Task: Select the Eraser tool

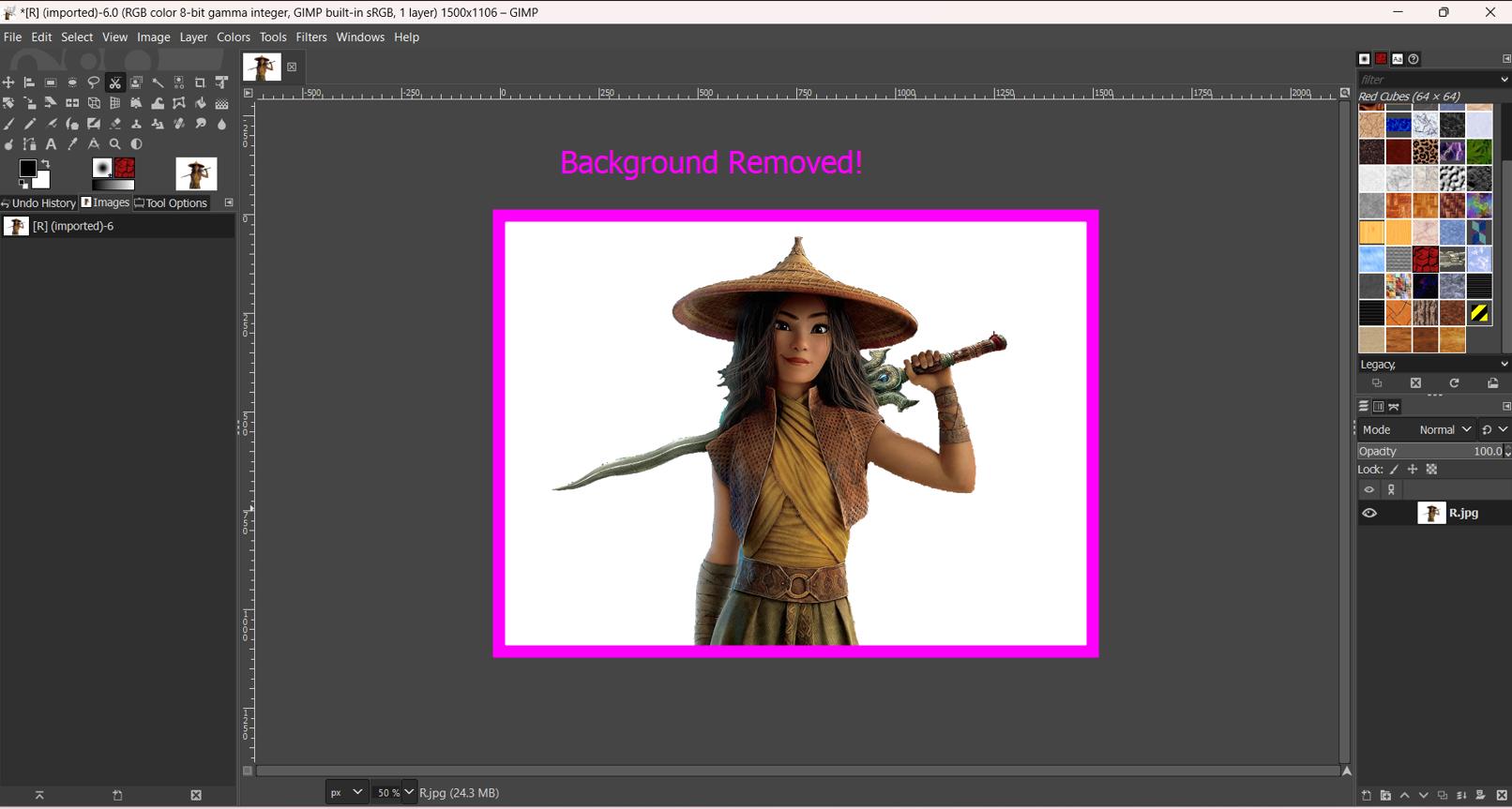Action: [x=115, y=124]
